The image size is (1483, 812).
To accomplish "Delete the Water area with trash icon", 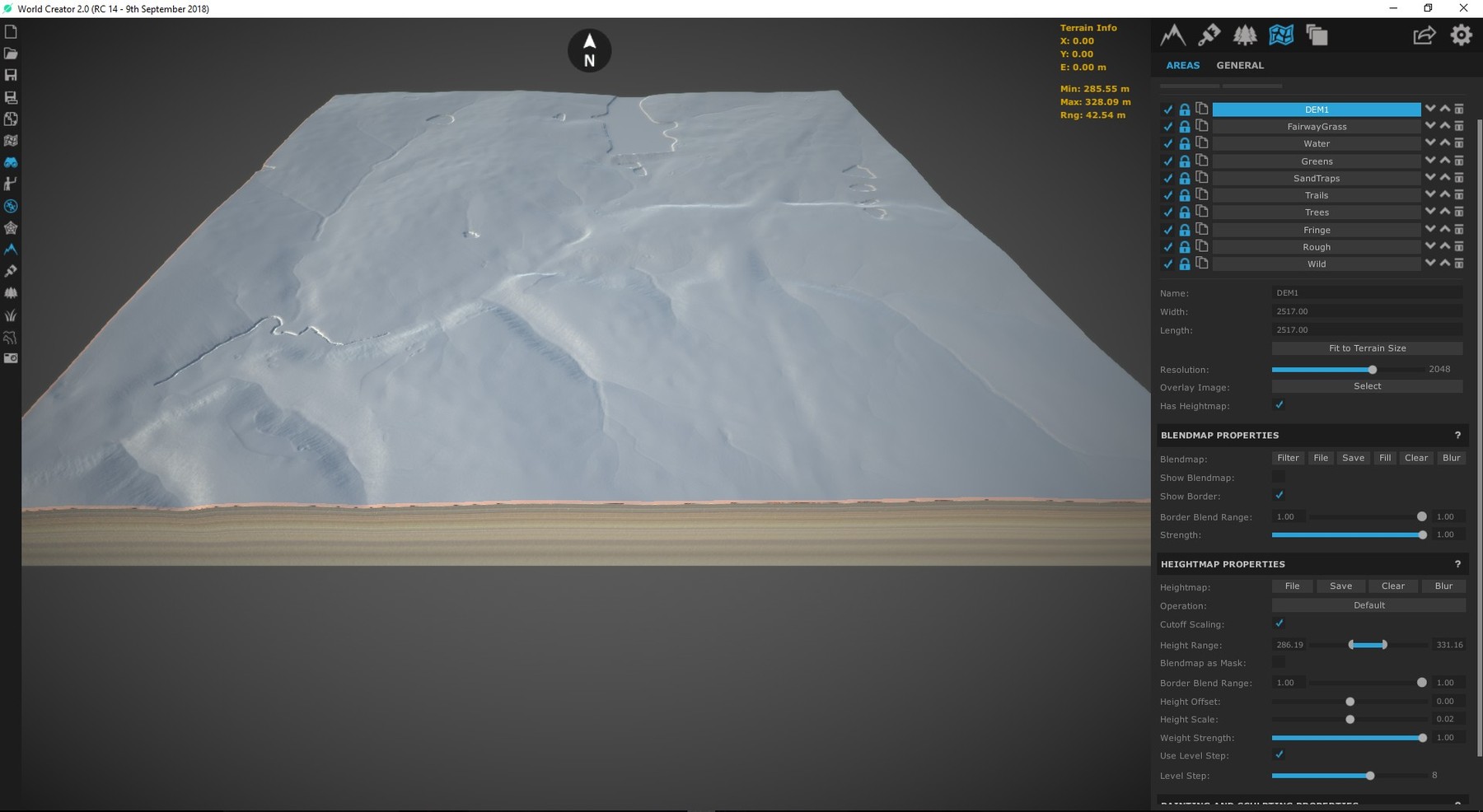I will [x=1459, y=143].
